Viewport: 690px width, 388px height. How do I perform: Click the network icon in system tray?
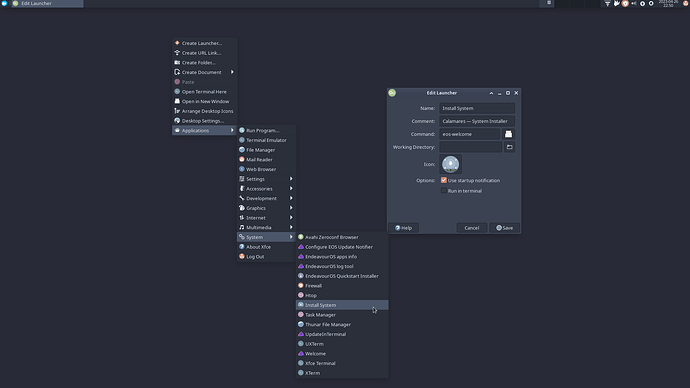(x=607, y=4)
